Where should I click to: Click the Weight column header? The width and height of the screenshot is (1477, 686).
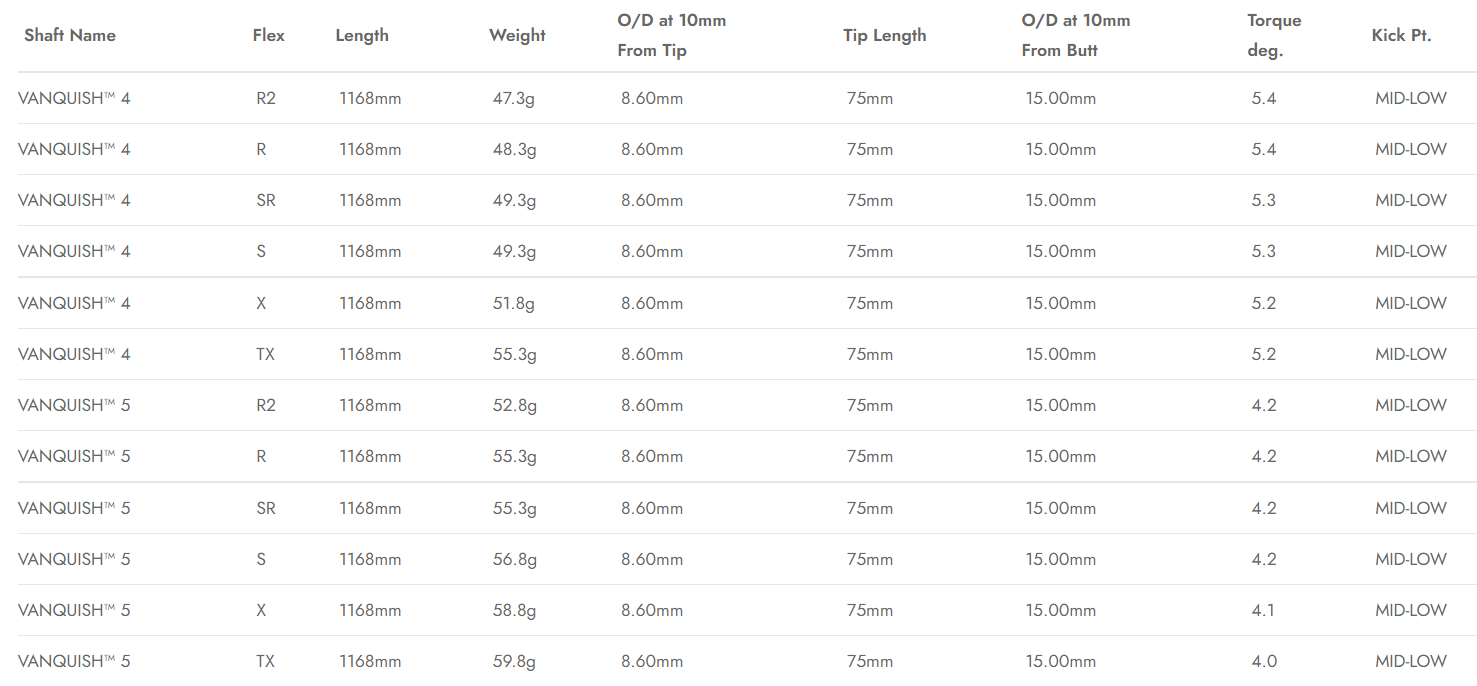coord(517,35)
